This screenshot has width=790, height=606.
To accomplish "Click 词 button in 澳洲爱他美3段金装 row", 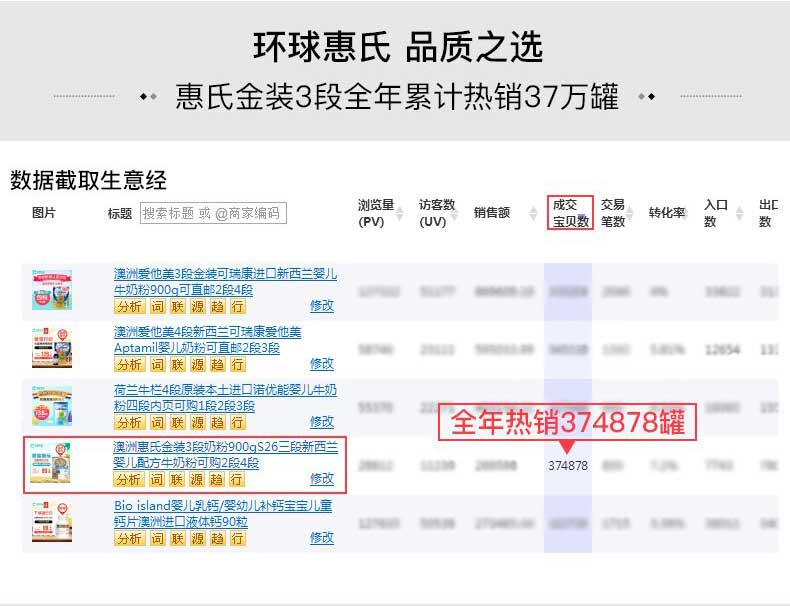I will 158,306.
